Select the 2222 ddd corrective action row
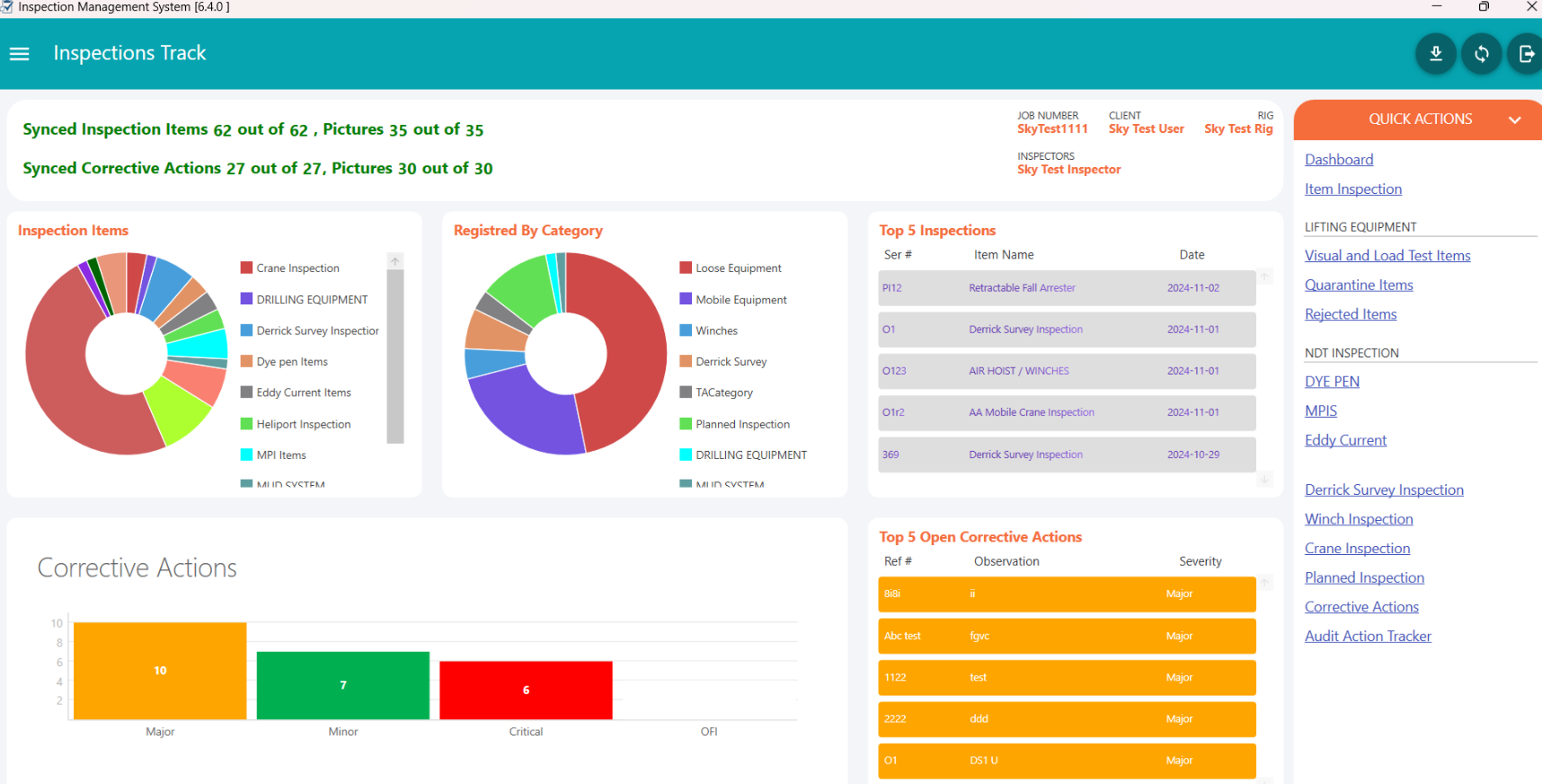The height and width of the screenshot is (784, 1542). [x=1067, y=719]
